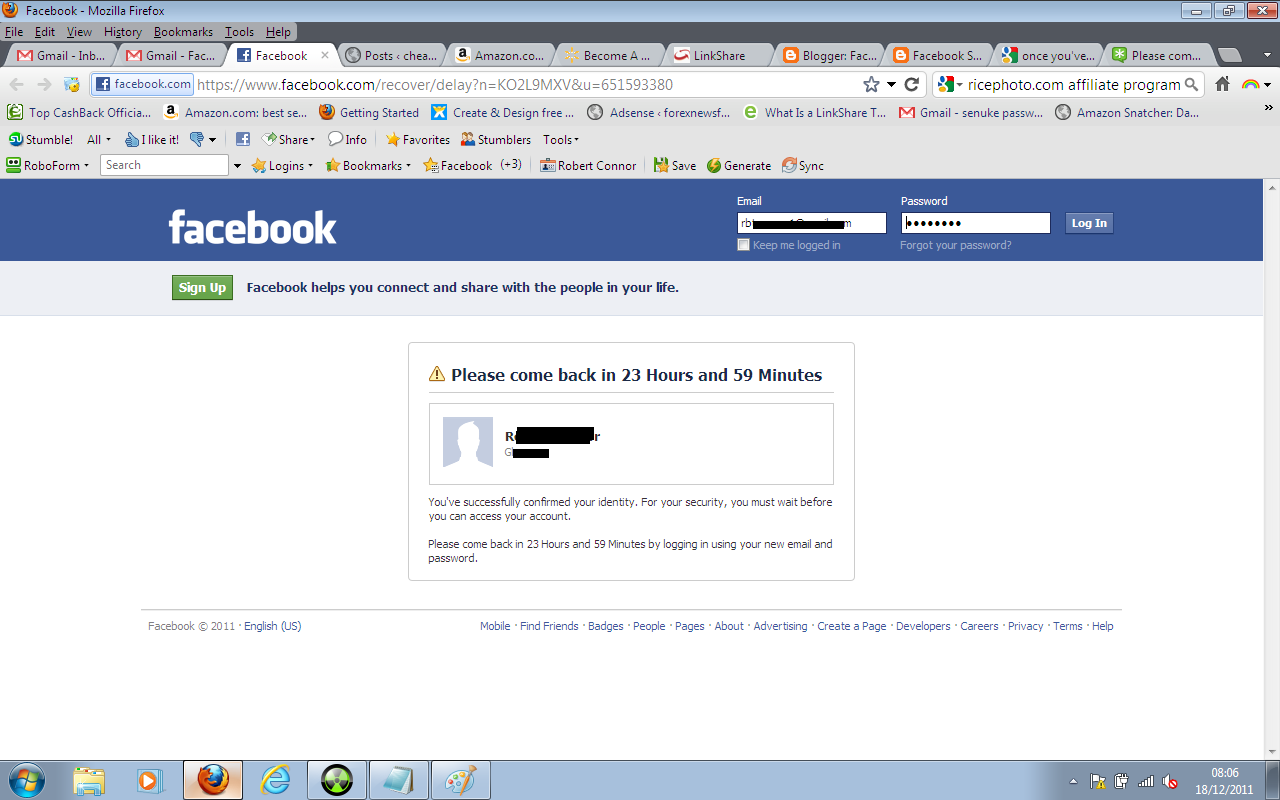
Task: Check 'Keep me logged in' box
Action: 743,245
